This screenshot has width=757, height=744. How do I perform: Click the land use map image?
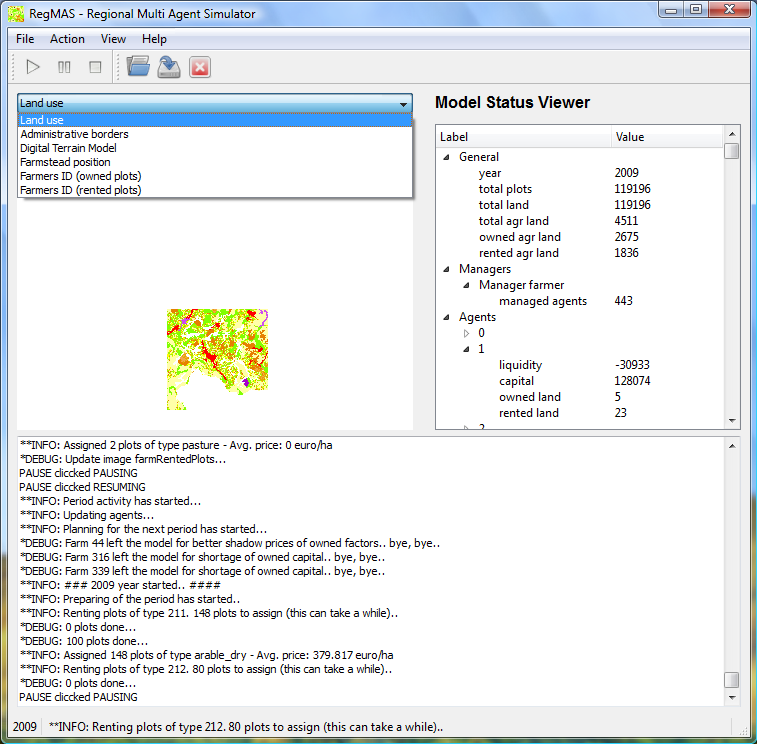tap(217, 359)
